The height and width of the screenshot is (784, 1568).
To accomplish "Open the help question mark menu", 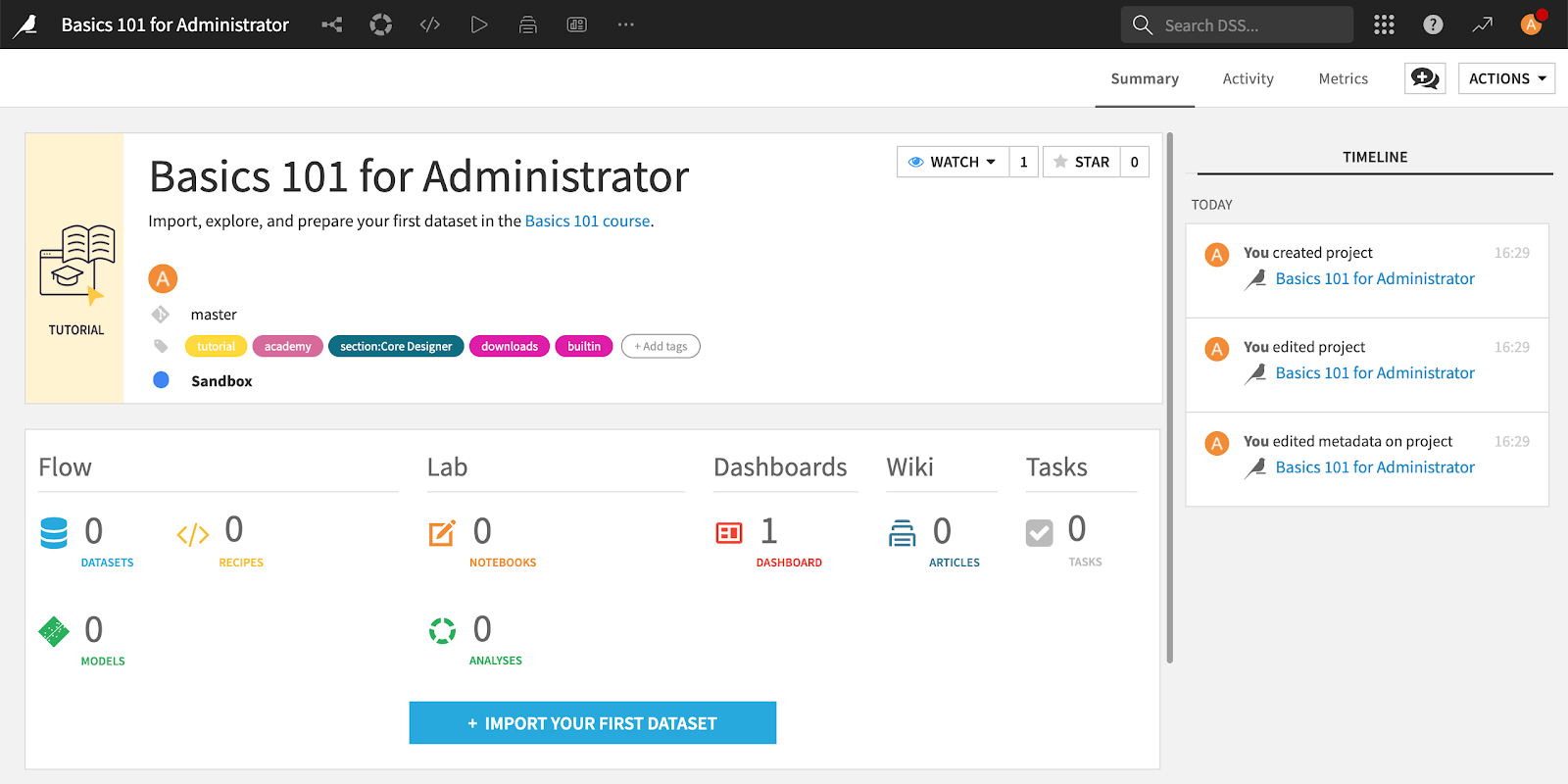I will tap(1433, 24).
